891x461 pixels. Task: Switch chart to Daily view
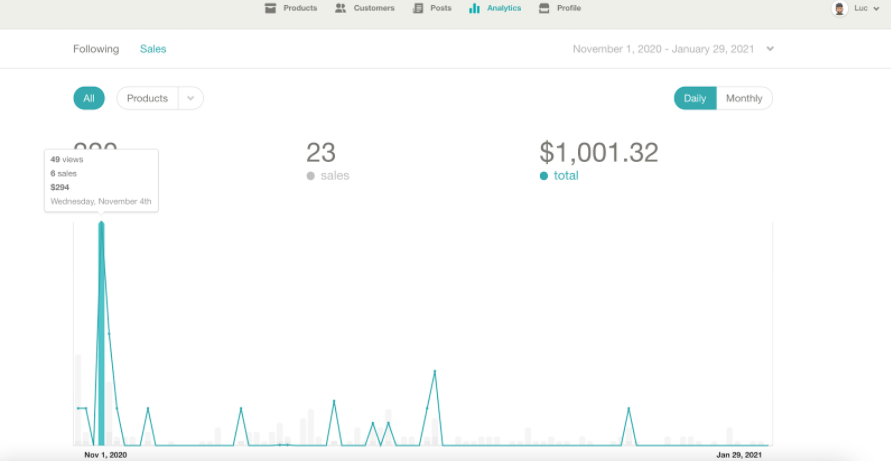tap(695, 98)
